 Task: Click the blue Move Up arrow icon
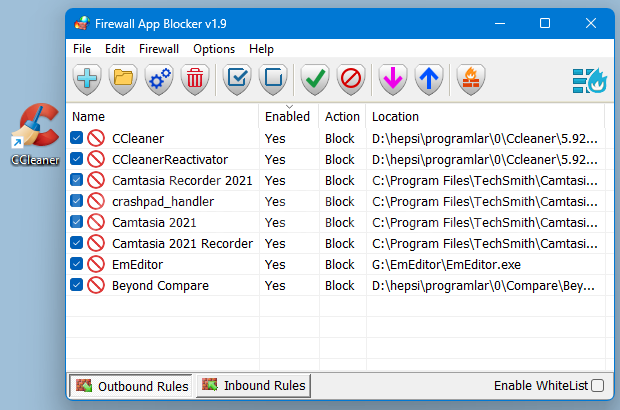pyautogui.click(x=429, y=79)
